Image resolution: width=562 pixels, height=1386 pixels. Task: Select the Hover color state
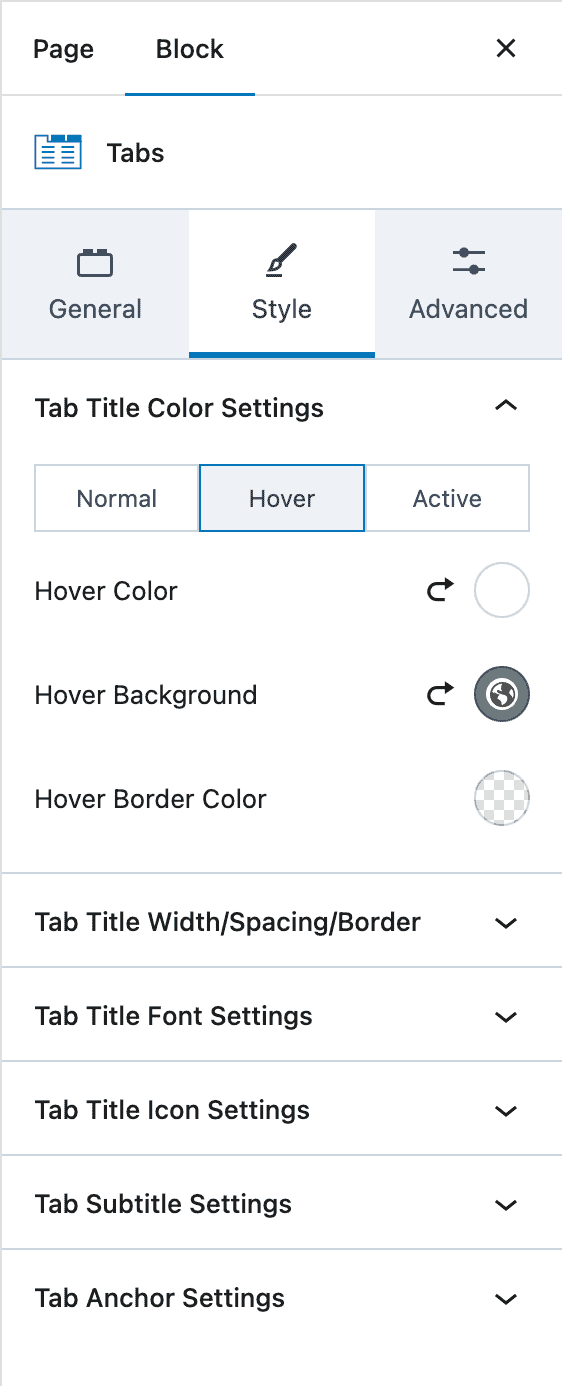(x=282, y=498)
